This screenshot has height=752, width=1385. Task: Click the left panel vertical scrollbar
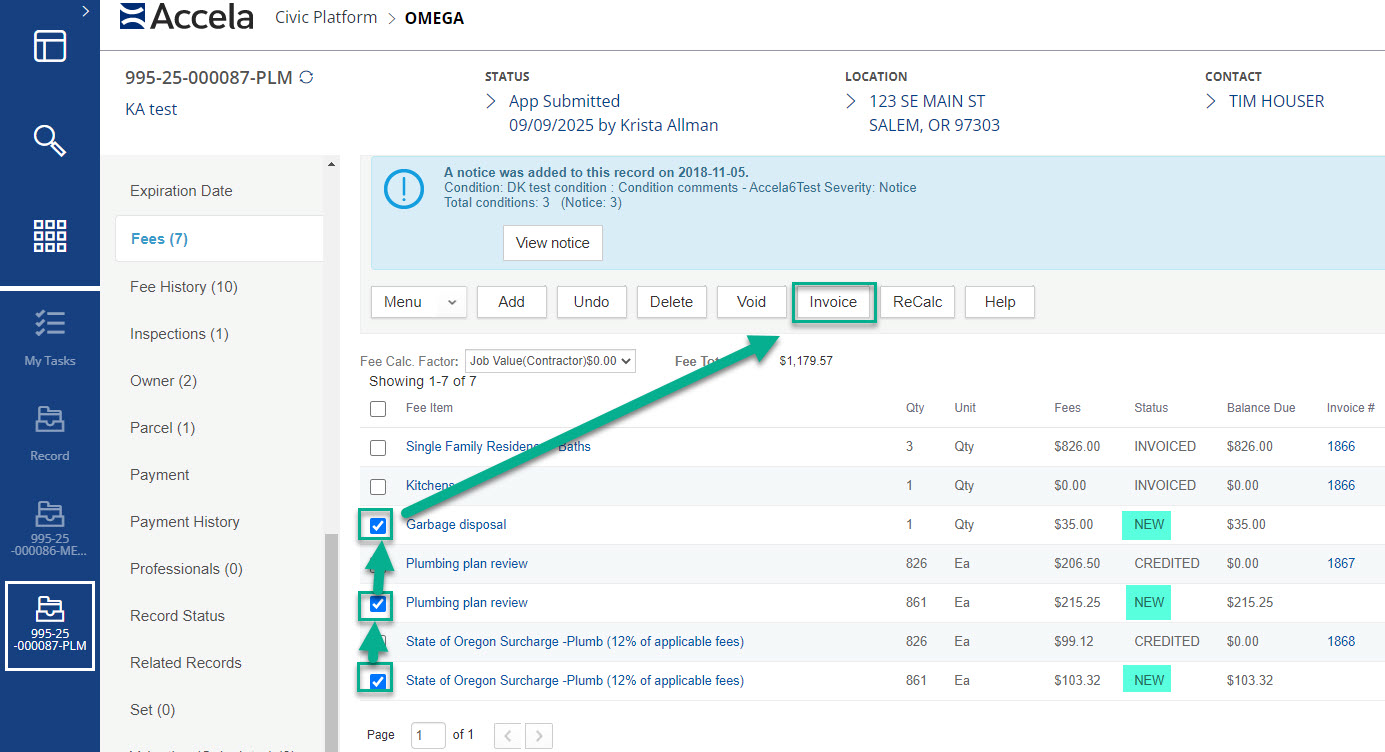331,640
